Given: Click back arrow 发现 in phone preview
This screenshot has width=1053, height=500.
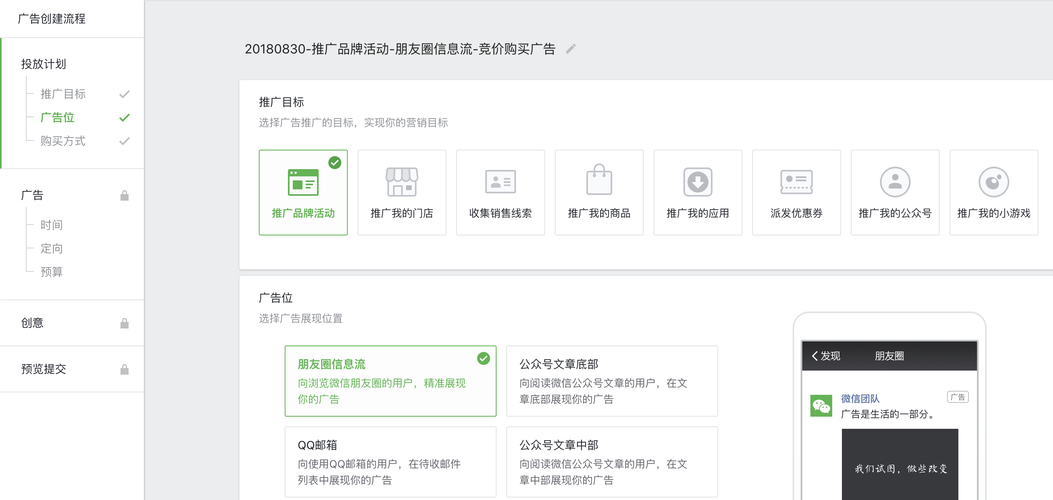Looking at the screenshot, I should pyautogui.click(x=826, y=356).
